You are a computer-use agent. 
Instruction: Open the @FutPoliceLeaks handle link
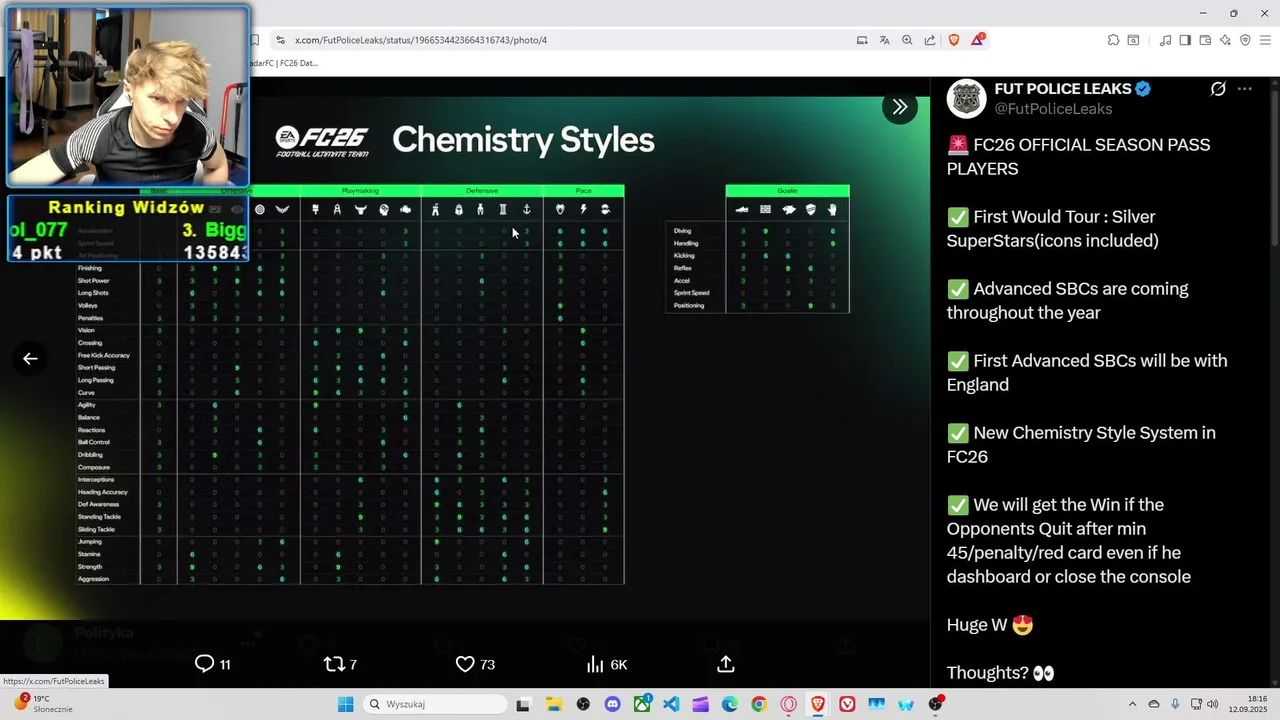[1053, 108]
